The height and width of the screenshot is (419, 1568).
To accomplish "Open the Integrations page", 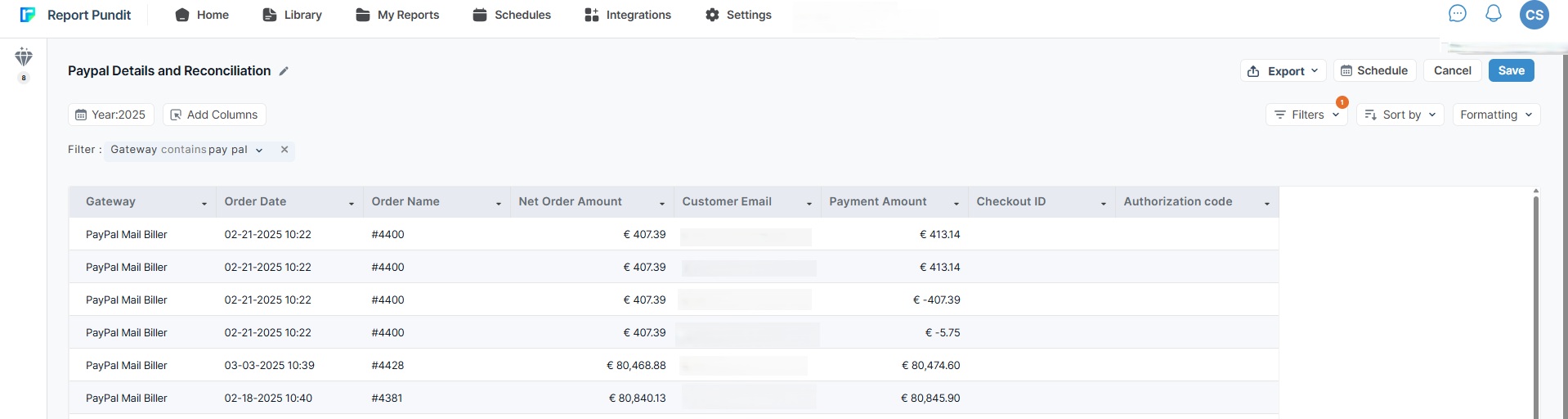I will 628,15.
